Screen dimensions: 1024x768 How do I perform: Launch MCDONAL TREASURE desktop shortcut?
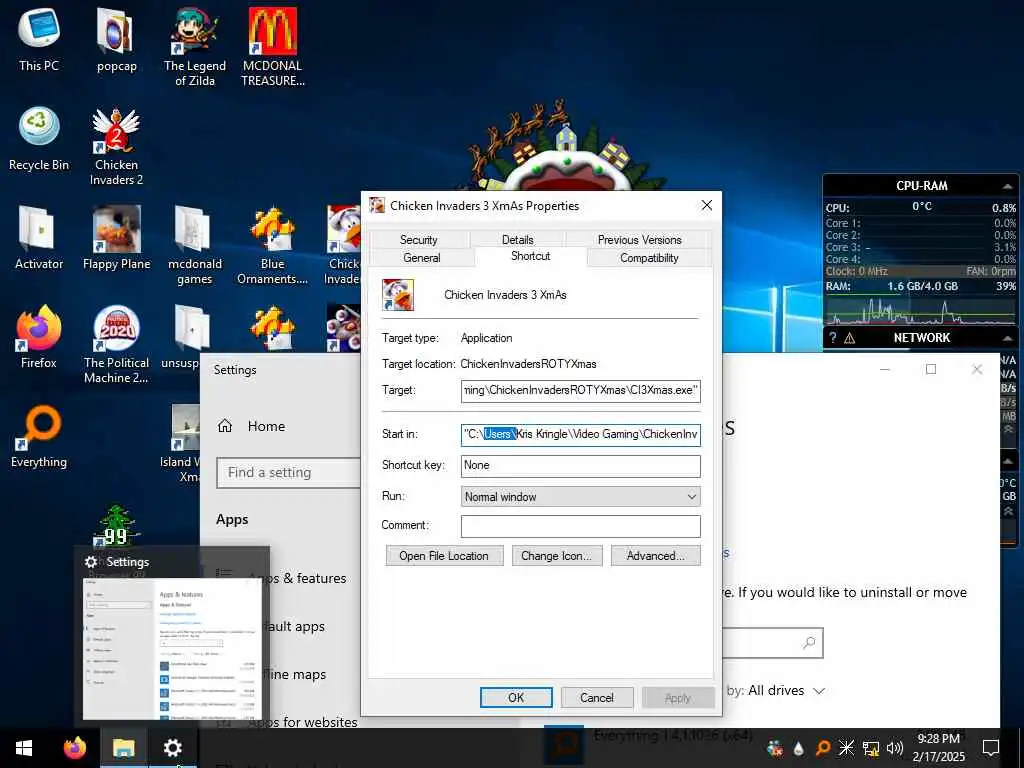273,46
